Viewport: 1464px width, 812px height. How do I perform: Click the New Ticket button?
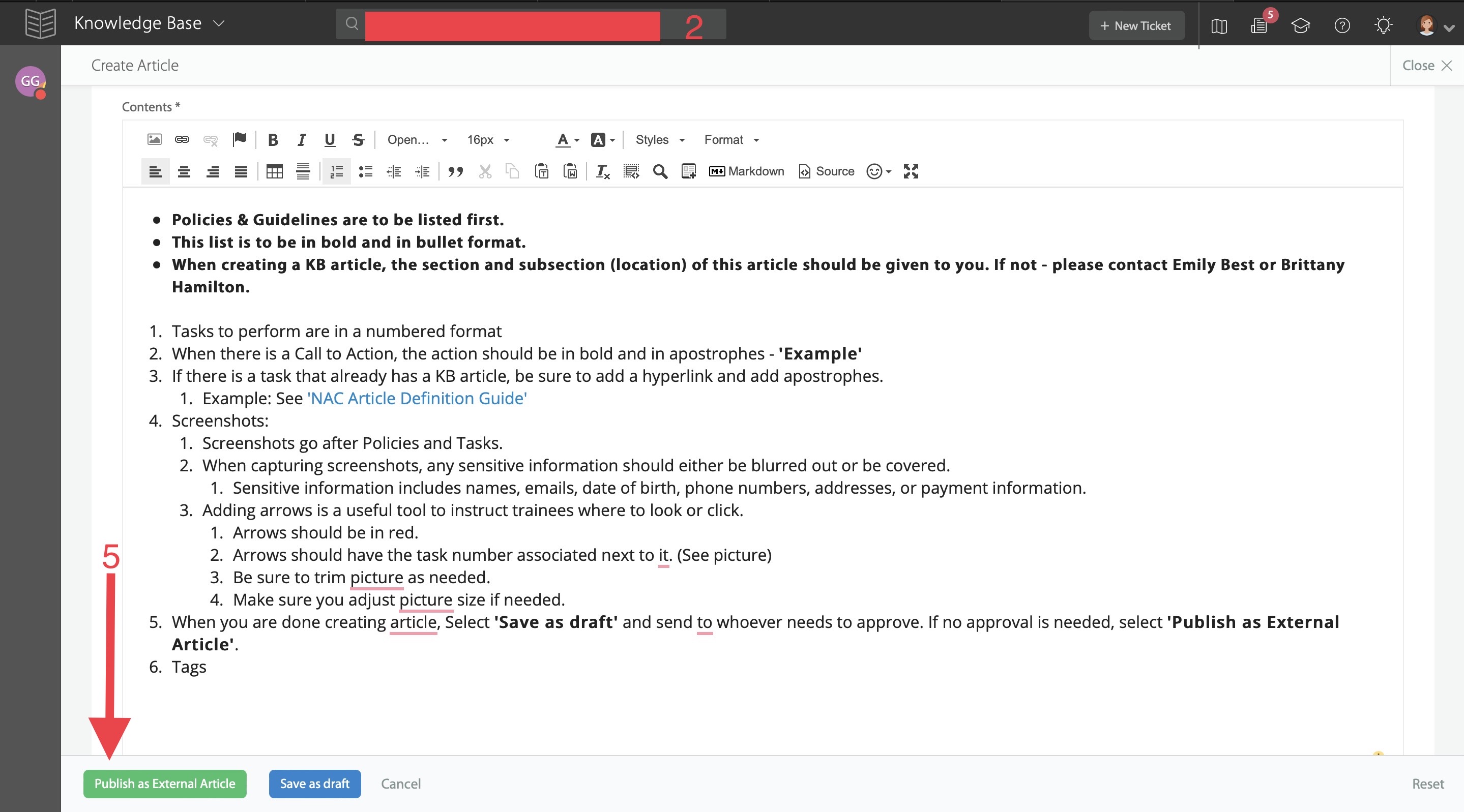(1136, 25)
